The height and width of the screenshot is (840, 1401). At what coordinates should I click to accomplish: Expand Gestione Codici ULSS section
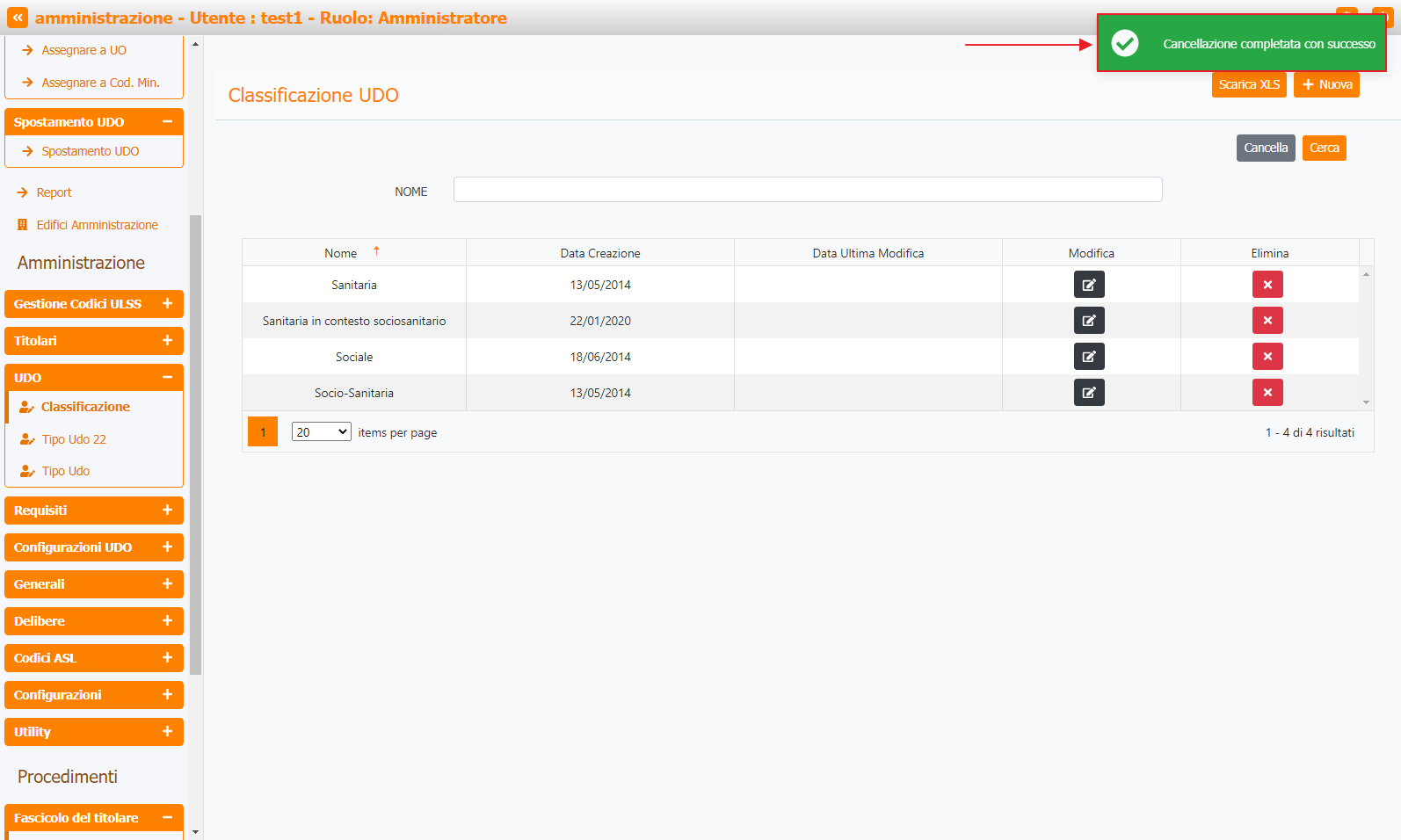click(167, 304)
